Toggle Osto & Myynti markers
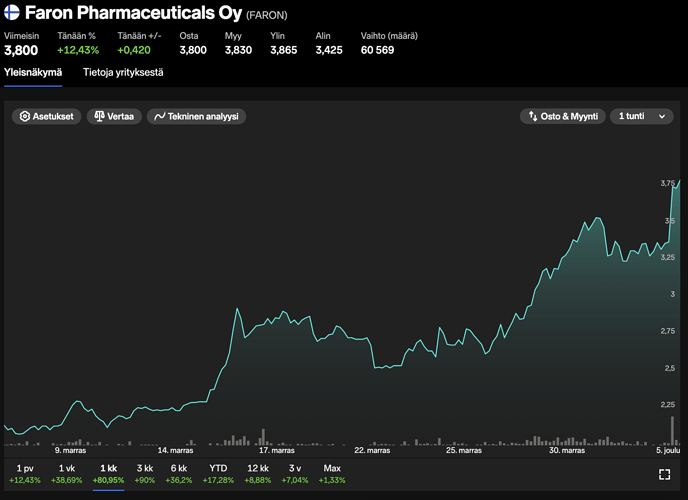The width and height of the screenshot is (688, 500). click(x=563, y=116)
